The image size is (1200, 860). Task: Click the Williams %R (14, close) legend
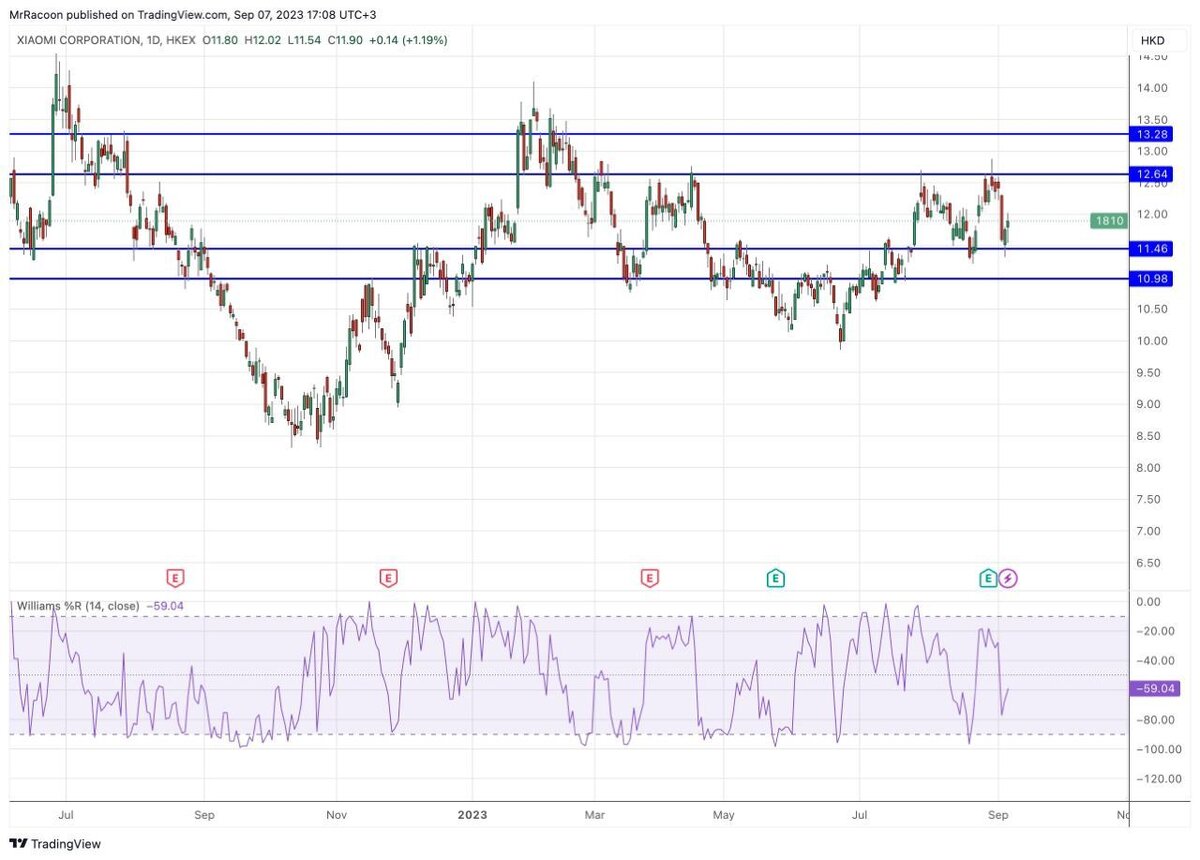(x=78, y=605)
